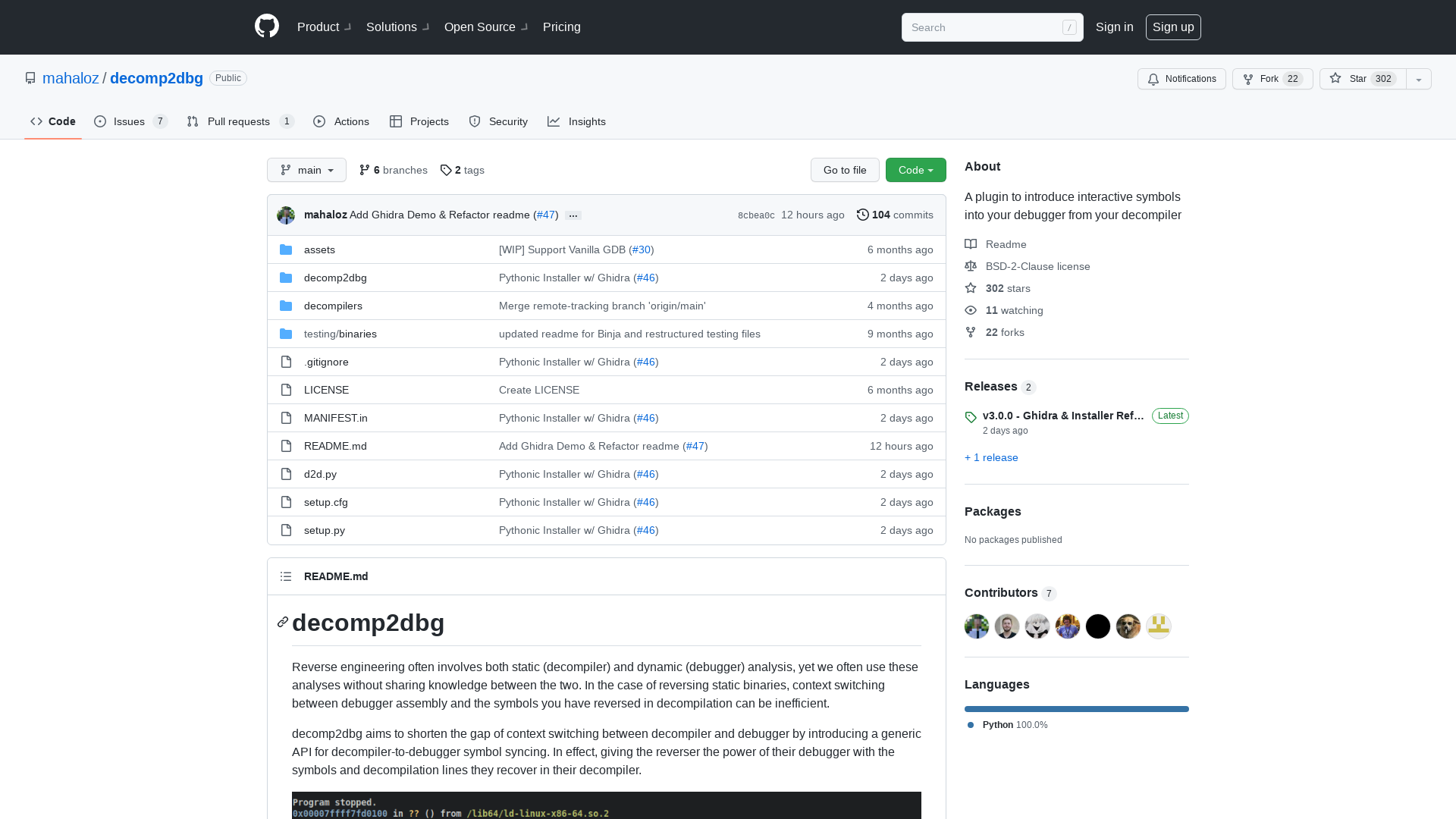Open pull request #47 link
This screenshot has width=1456, height=819.
[545, 215]
